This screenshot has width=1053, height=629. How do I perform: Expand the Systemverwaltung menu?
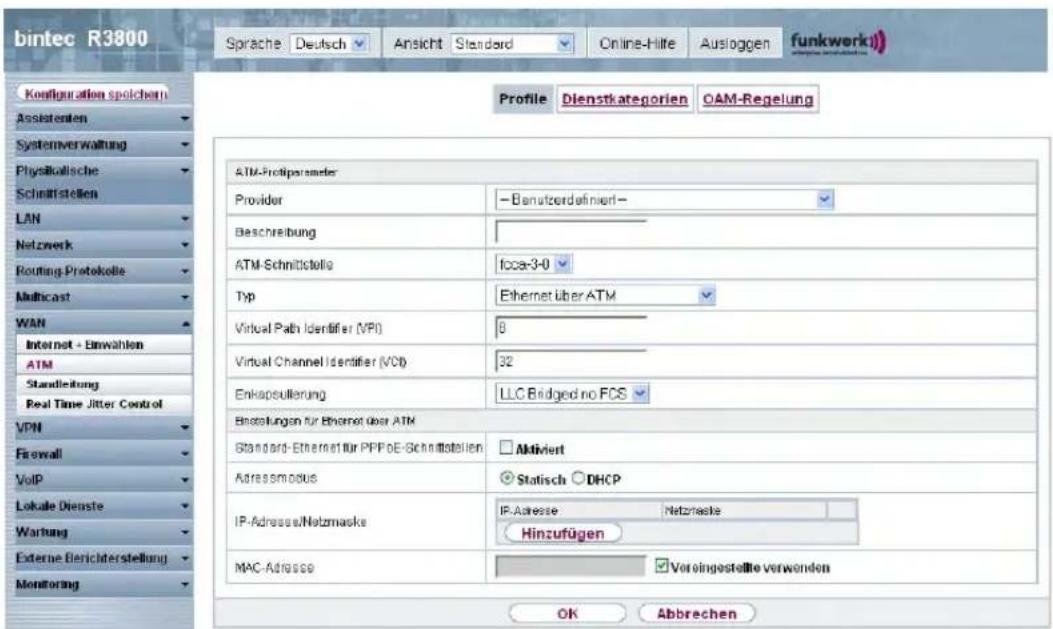(x=99, y=144)
